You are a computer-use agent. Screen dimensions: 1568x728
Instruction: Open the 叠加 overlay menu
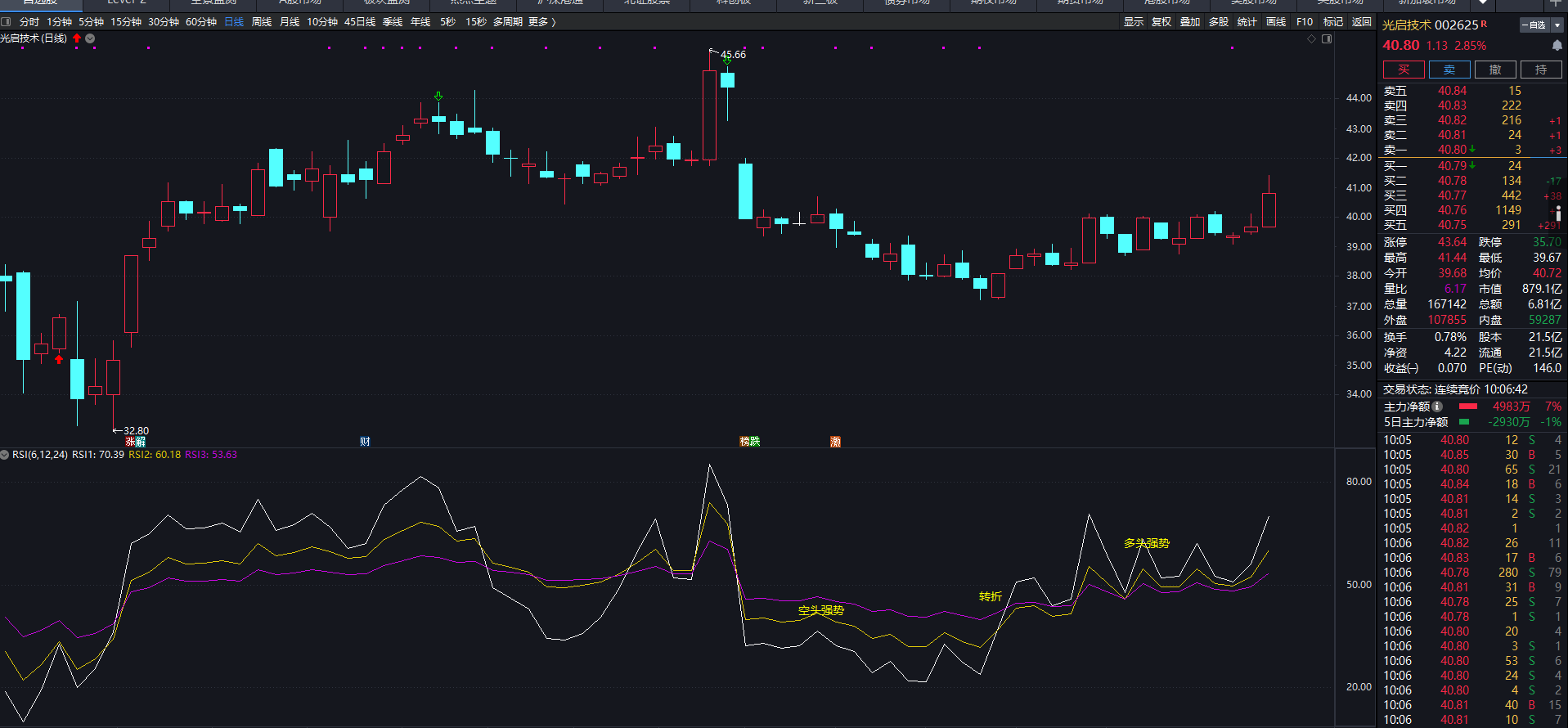point(1190,22)
